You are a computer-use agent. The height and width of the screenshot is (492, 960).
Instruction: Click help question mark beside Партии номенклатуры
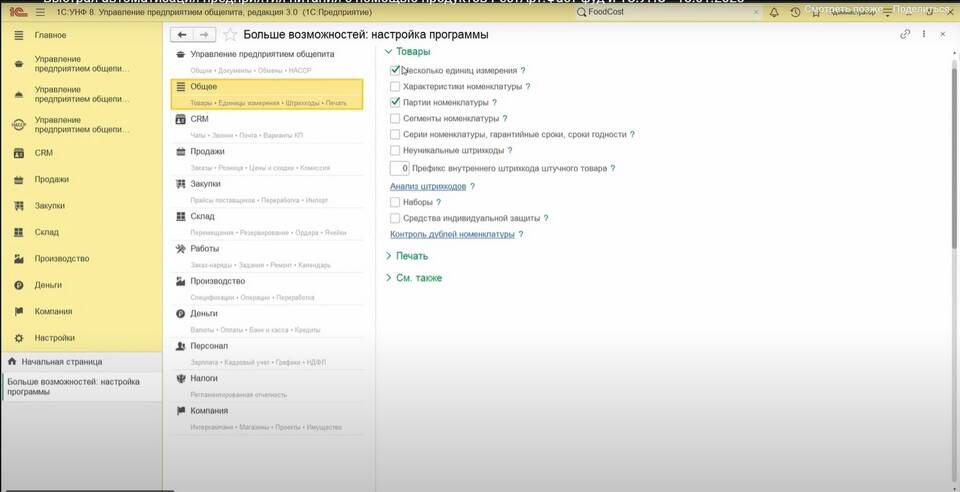pos(494,102)
